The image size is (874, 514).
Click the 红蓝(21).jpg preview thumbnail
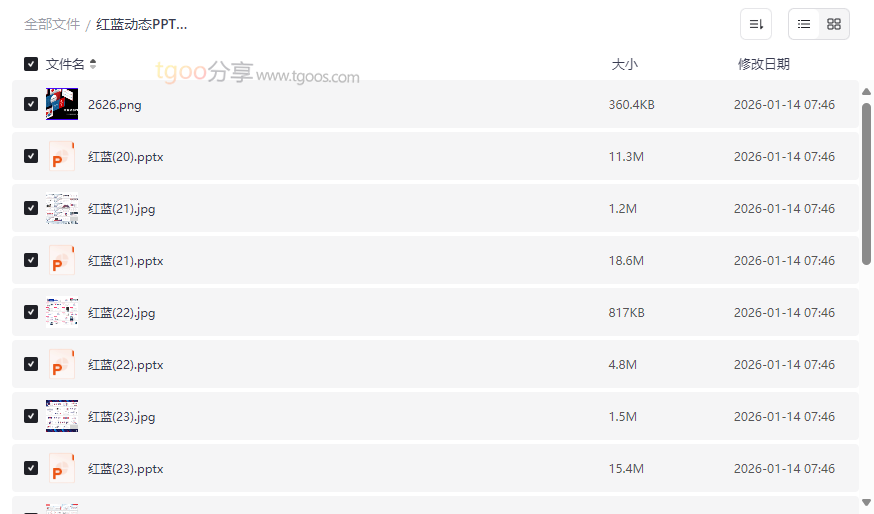62,209
